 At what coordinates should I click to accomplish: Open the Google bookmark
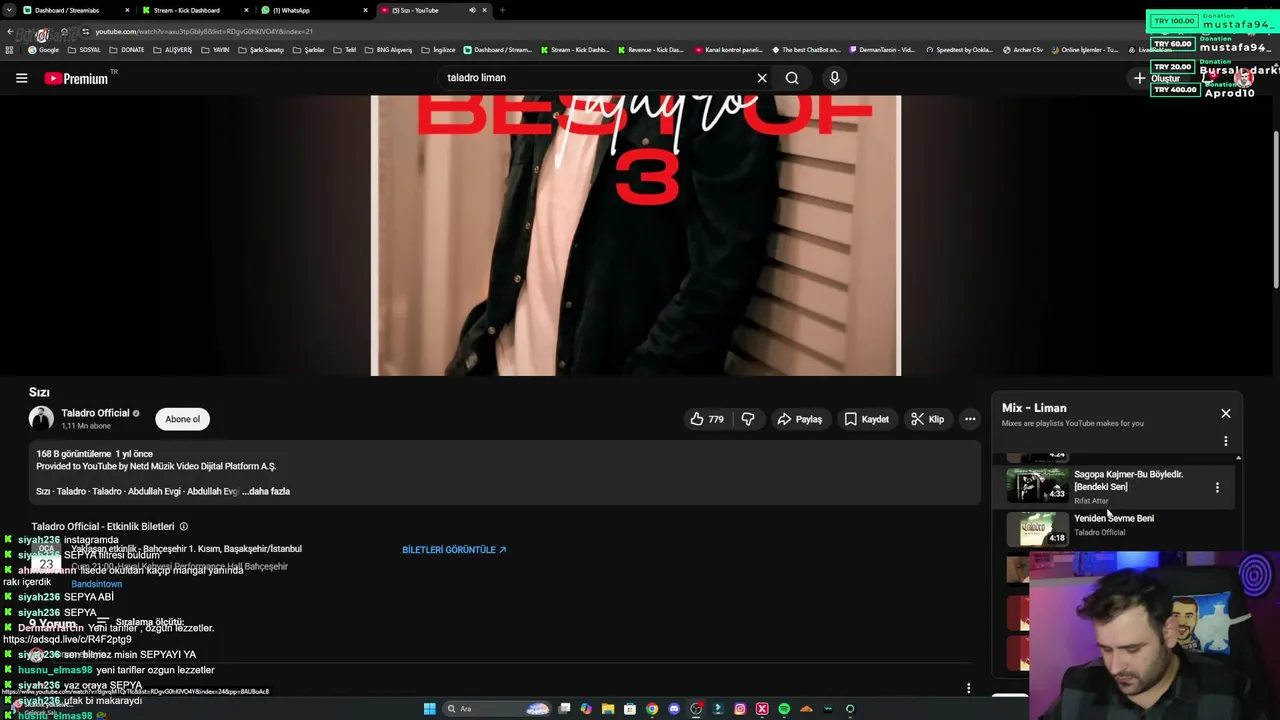point(43,50)
